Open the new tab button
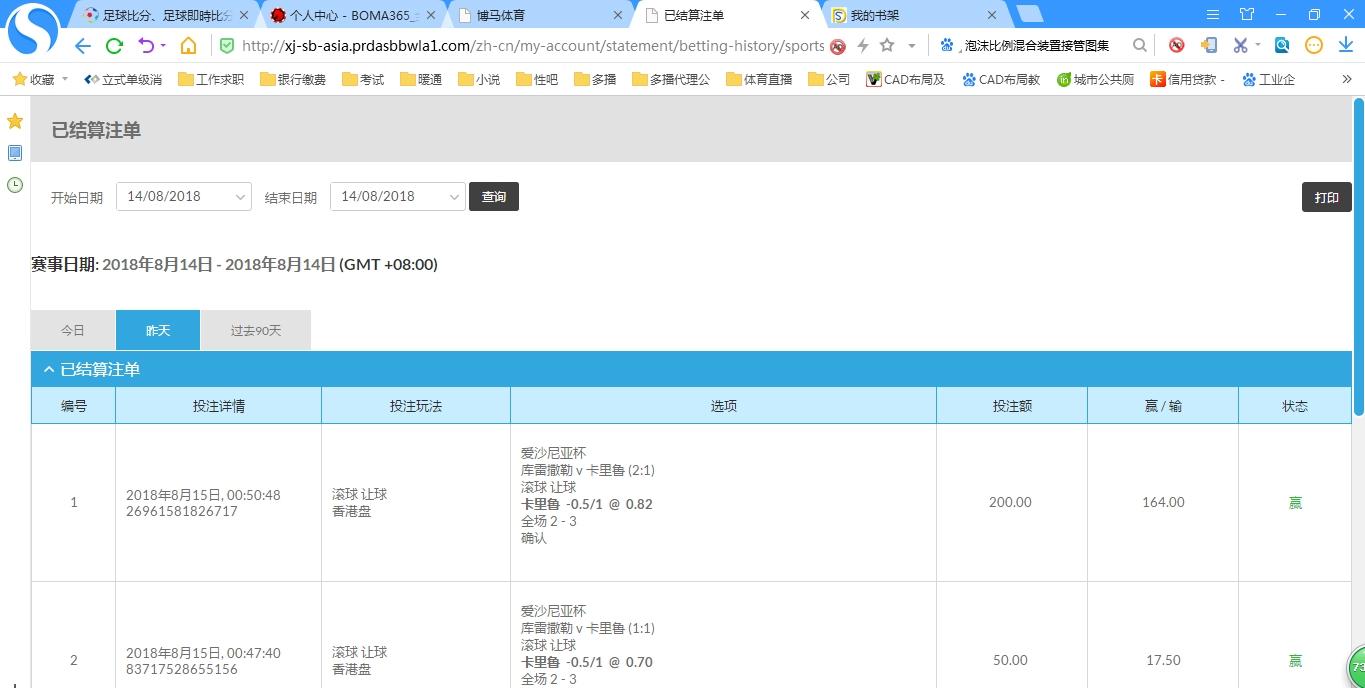 coord(1029,14)
